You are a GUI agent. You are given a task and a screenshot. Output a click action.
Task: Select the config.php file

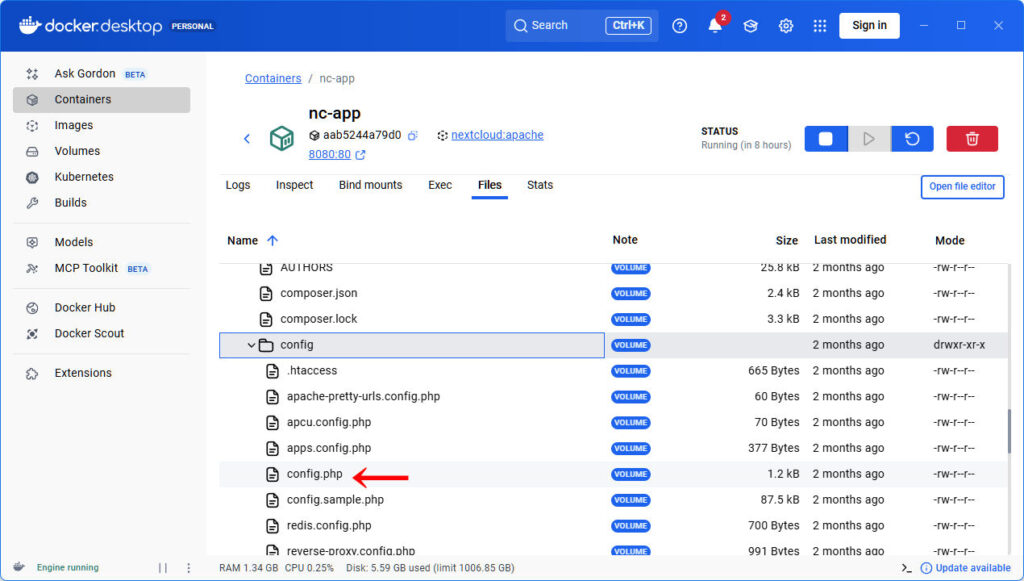click(x=314, y=474)
